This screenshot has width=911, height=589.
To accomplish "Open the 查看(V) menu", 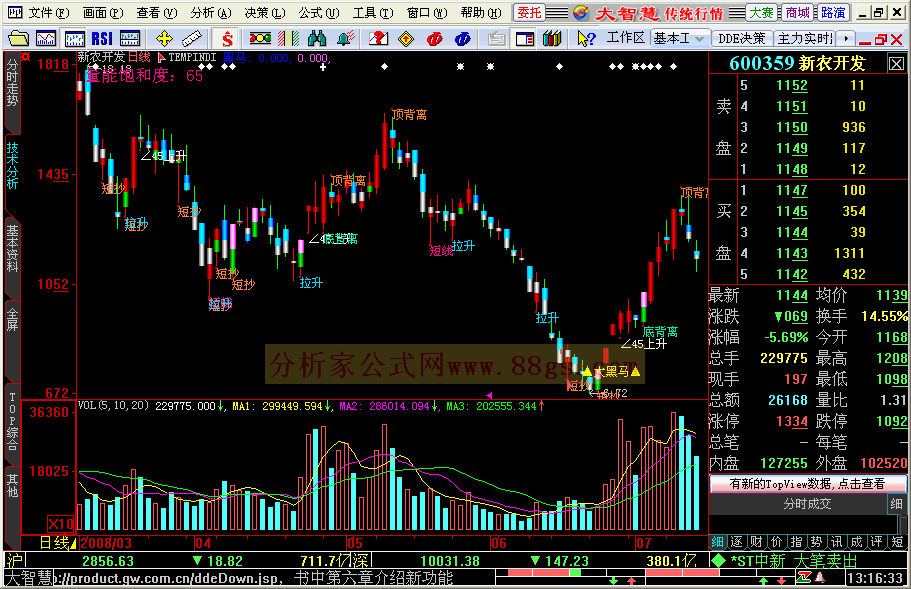I will [156, 13].
